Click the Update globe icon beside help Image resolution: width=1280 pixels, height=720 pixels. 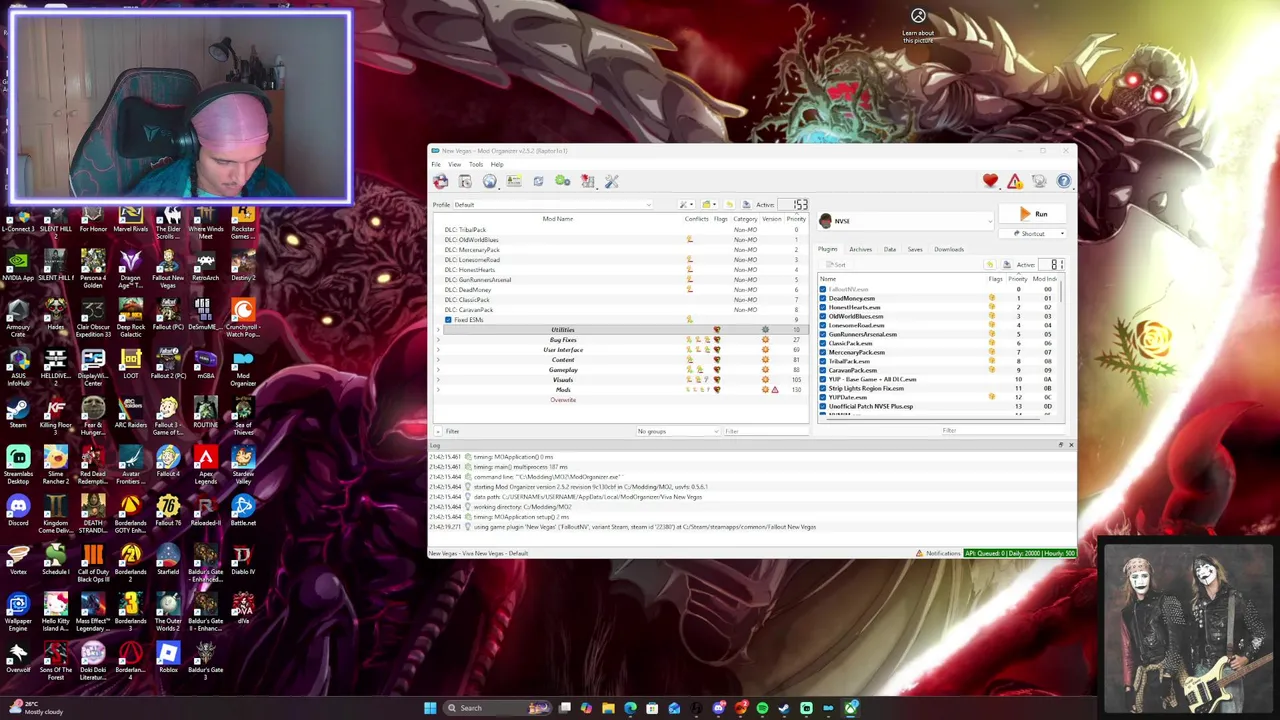coord(1039,181)
